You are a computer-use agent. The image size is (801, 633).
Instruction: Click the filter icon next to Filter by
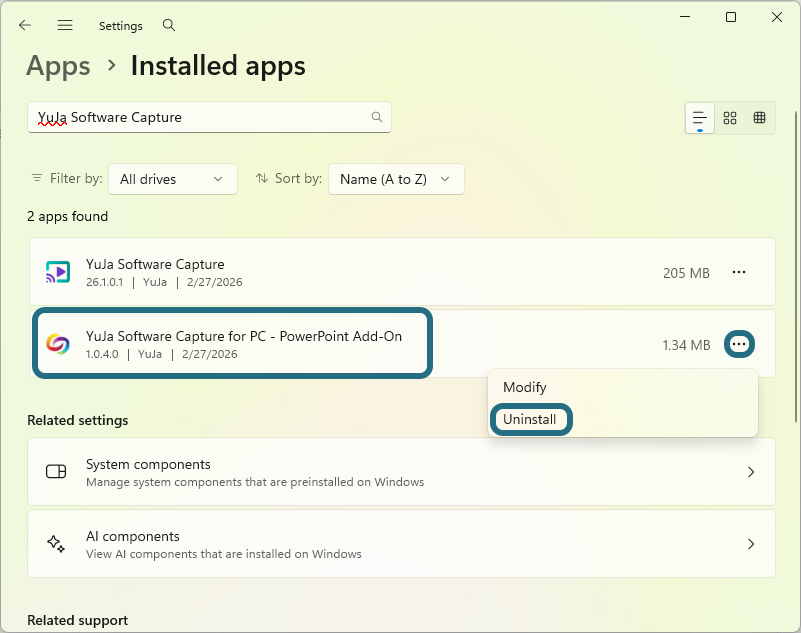point(37,178)
